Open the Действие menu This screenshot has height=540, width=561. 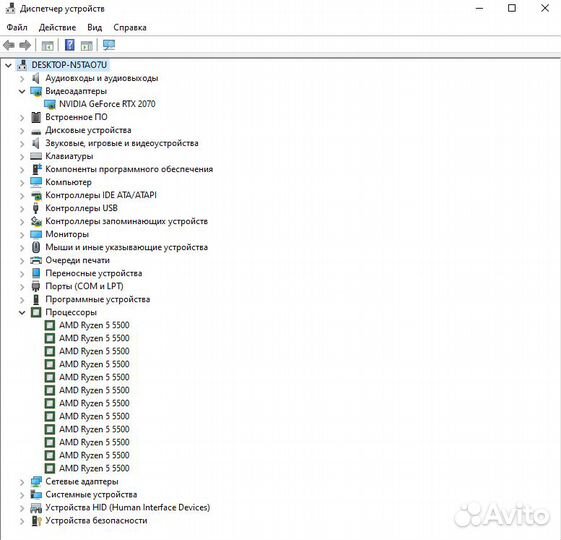point(57,28)
